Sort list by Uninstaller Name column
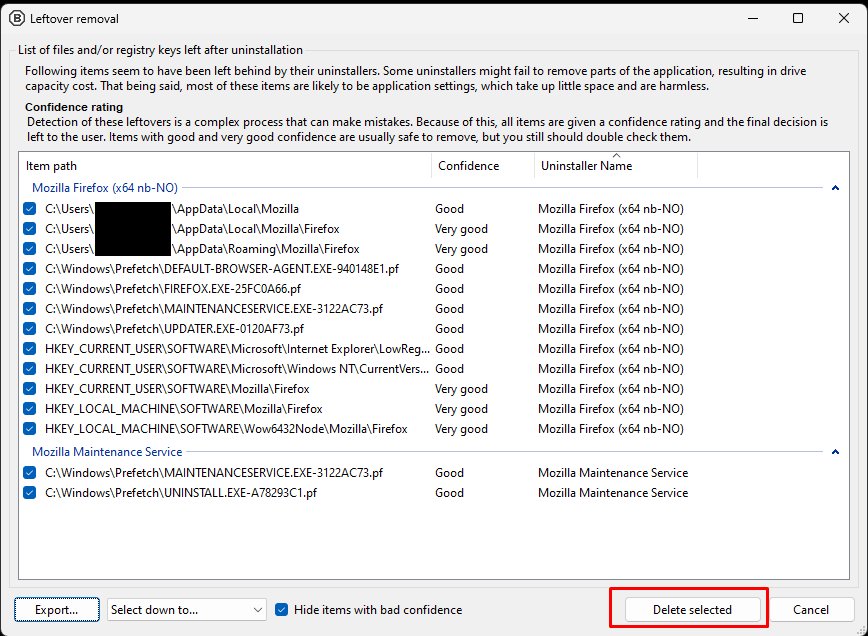The height and width of the screenshot is (636, 868). tap(616, 166)
